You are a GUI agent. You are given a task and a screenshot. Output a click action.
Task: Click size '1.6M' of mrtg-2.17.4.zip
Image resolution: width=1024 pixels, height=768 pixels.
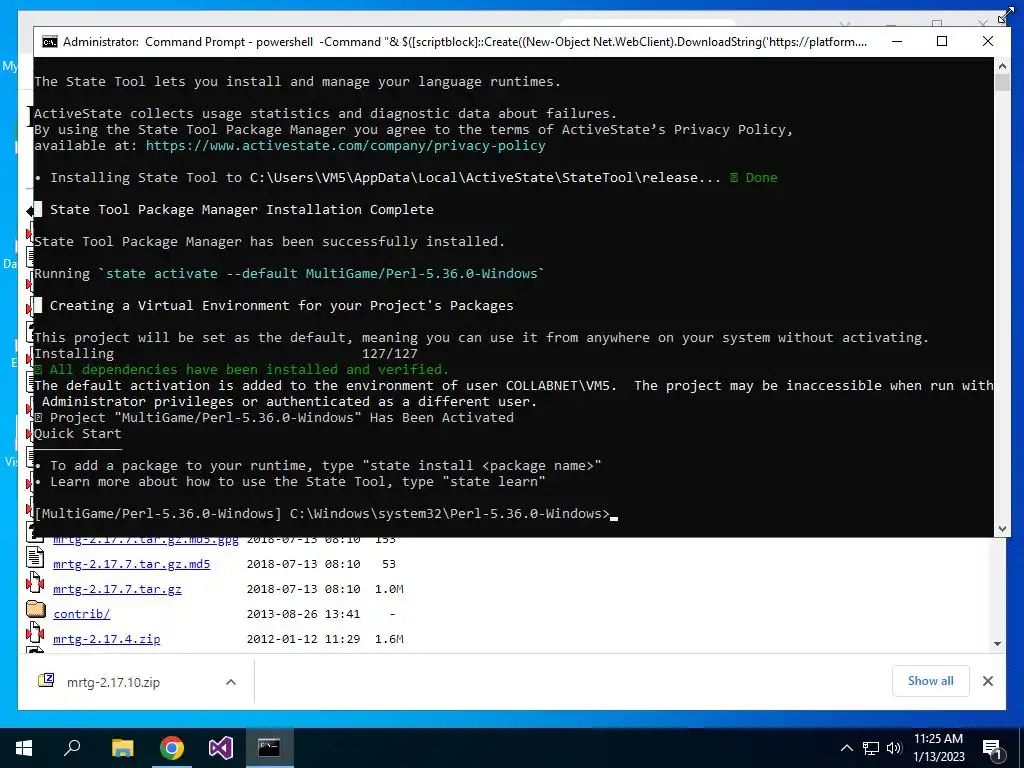pyautogui.click(x=389, y=639)
